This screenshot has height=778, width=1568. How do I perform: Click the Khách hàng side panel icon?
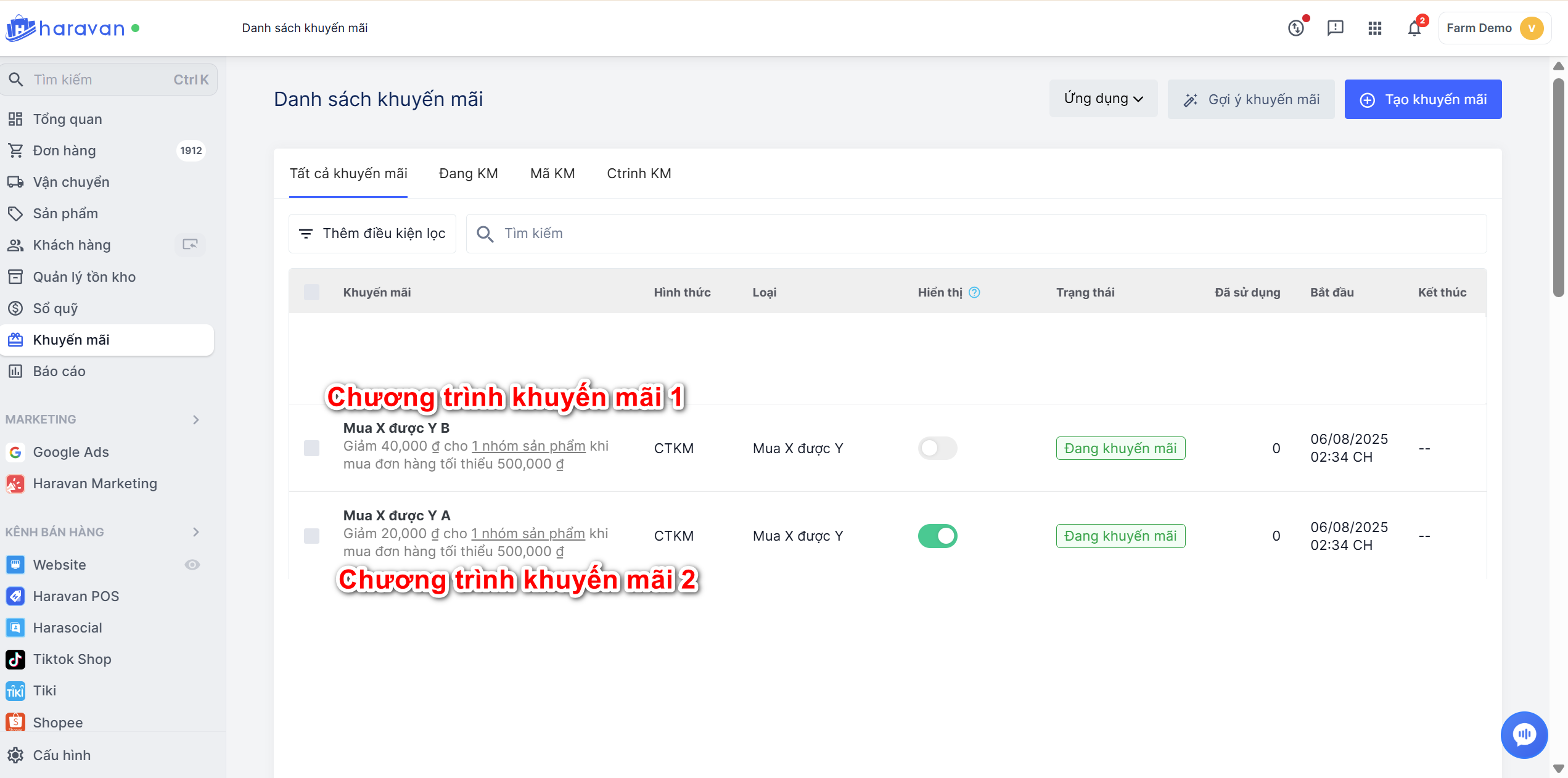click(x=190, y=245)
